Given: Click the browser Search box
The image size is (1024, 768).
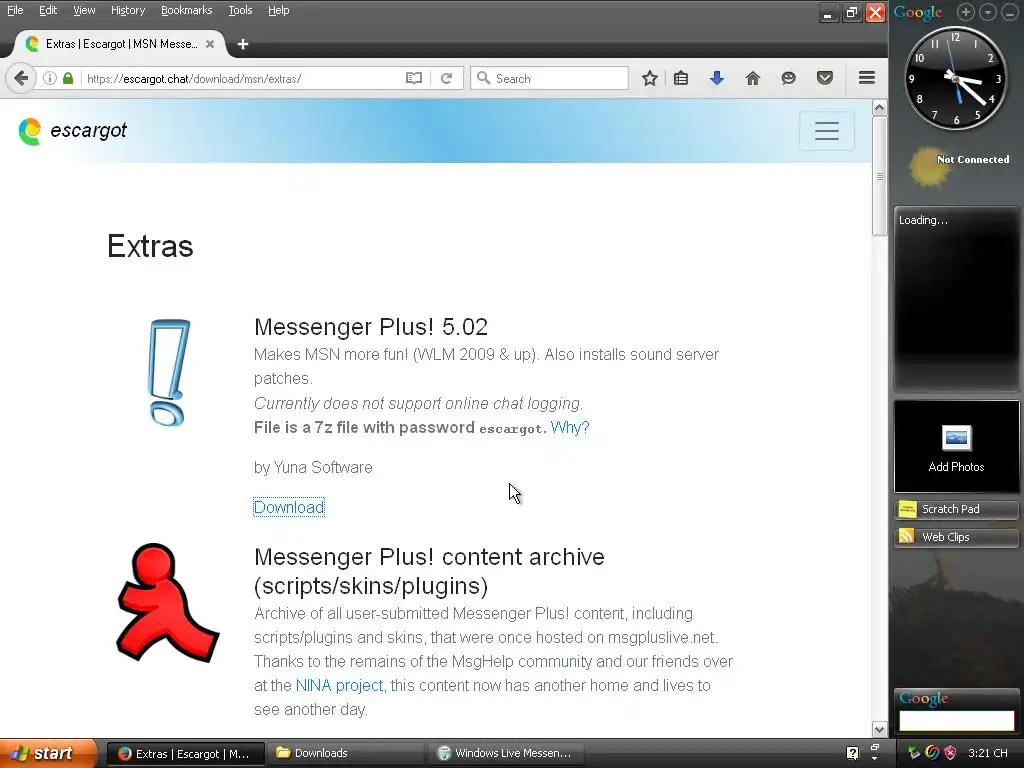Looking at the screenshot, I should point(549,78).
